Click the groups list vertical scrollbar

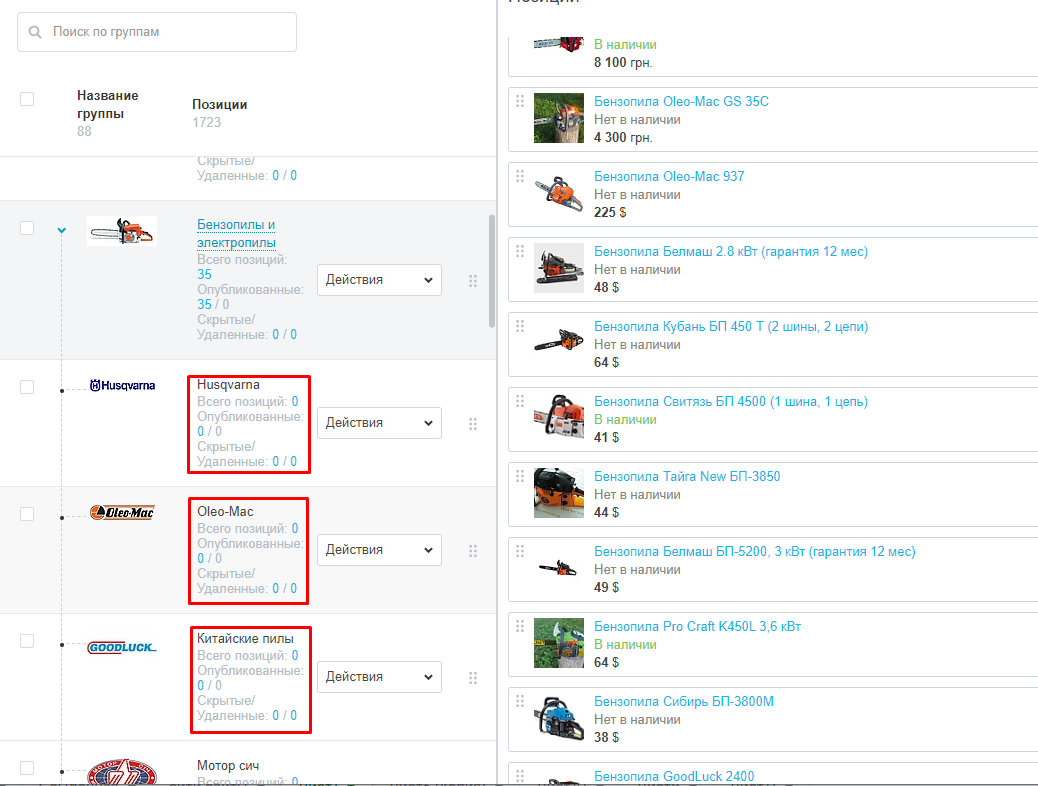coord(492,271)
